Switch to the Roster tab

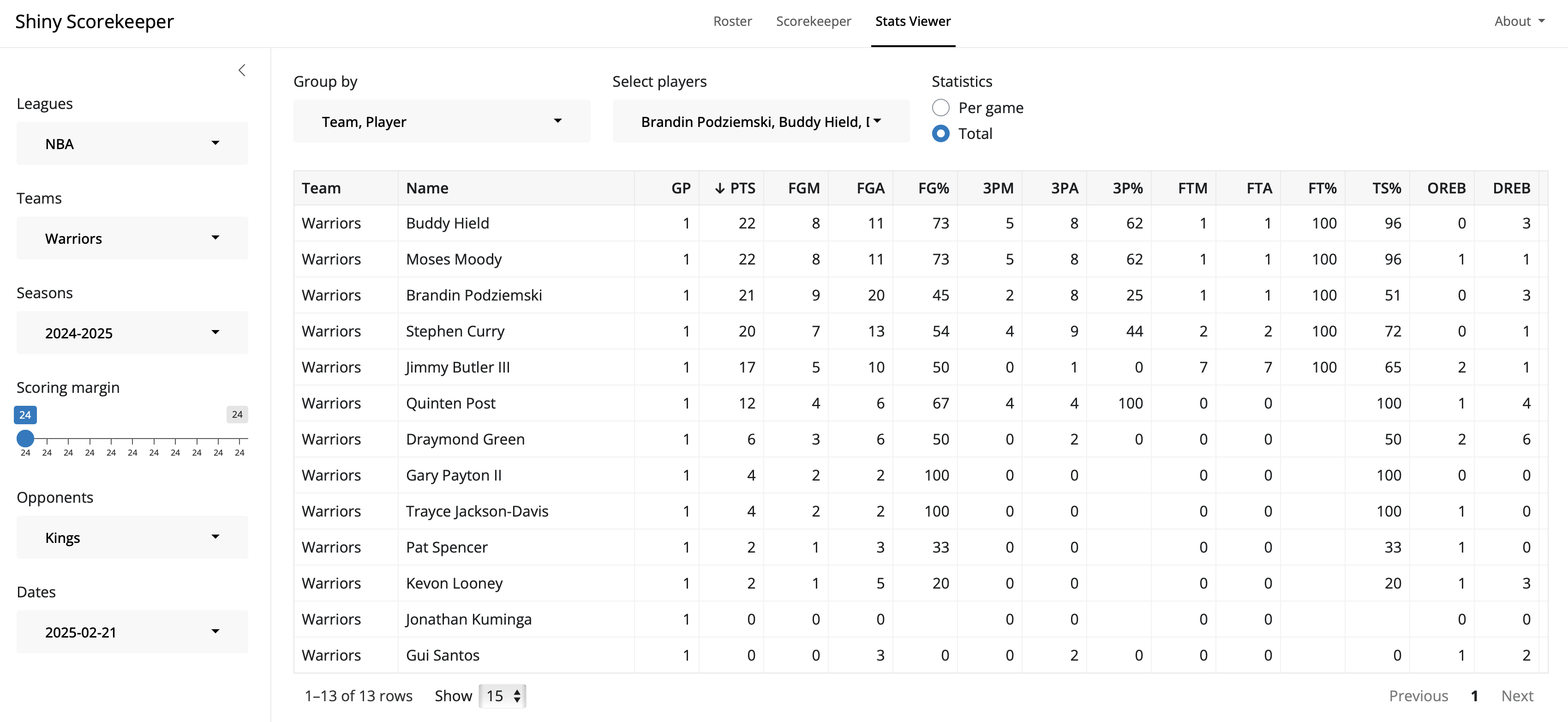tap(732, 21)
